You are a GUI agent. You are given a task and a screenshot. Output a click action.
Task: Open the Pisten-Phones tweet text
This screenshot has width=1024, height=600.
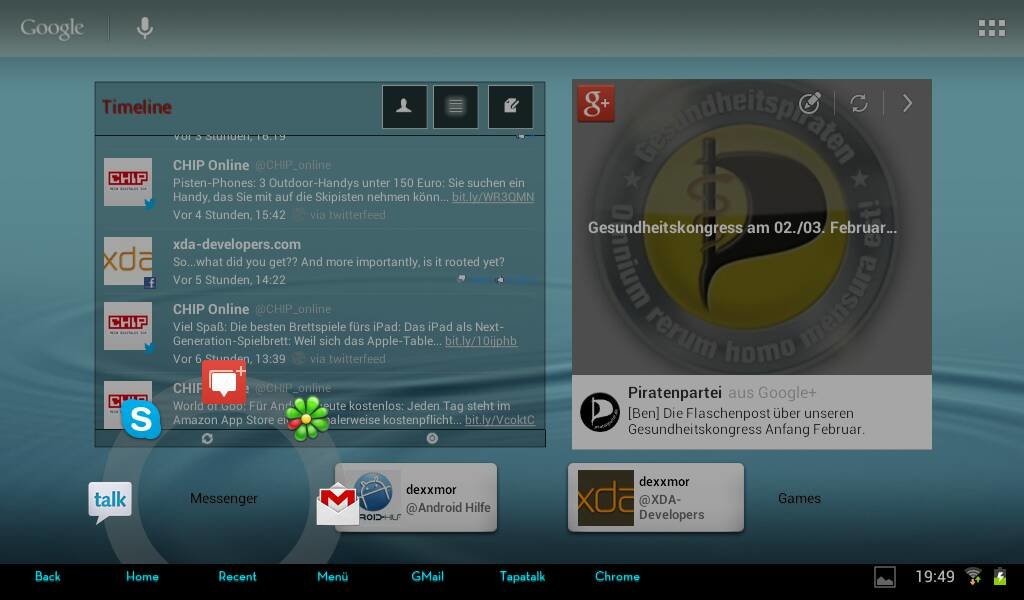[353, 190]
